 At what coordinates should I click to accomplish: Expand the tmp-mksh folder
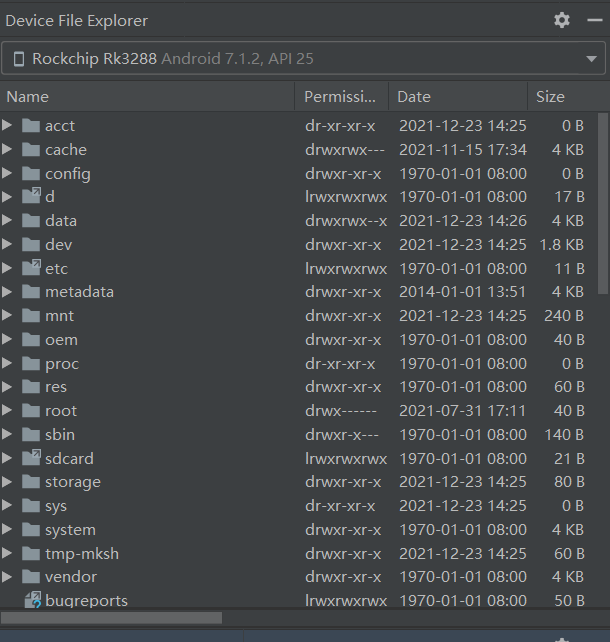pyautogui.click(x=7, y=553)
